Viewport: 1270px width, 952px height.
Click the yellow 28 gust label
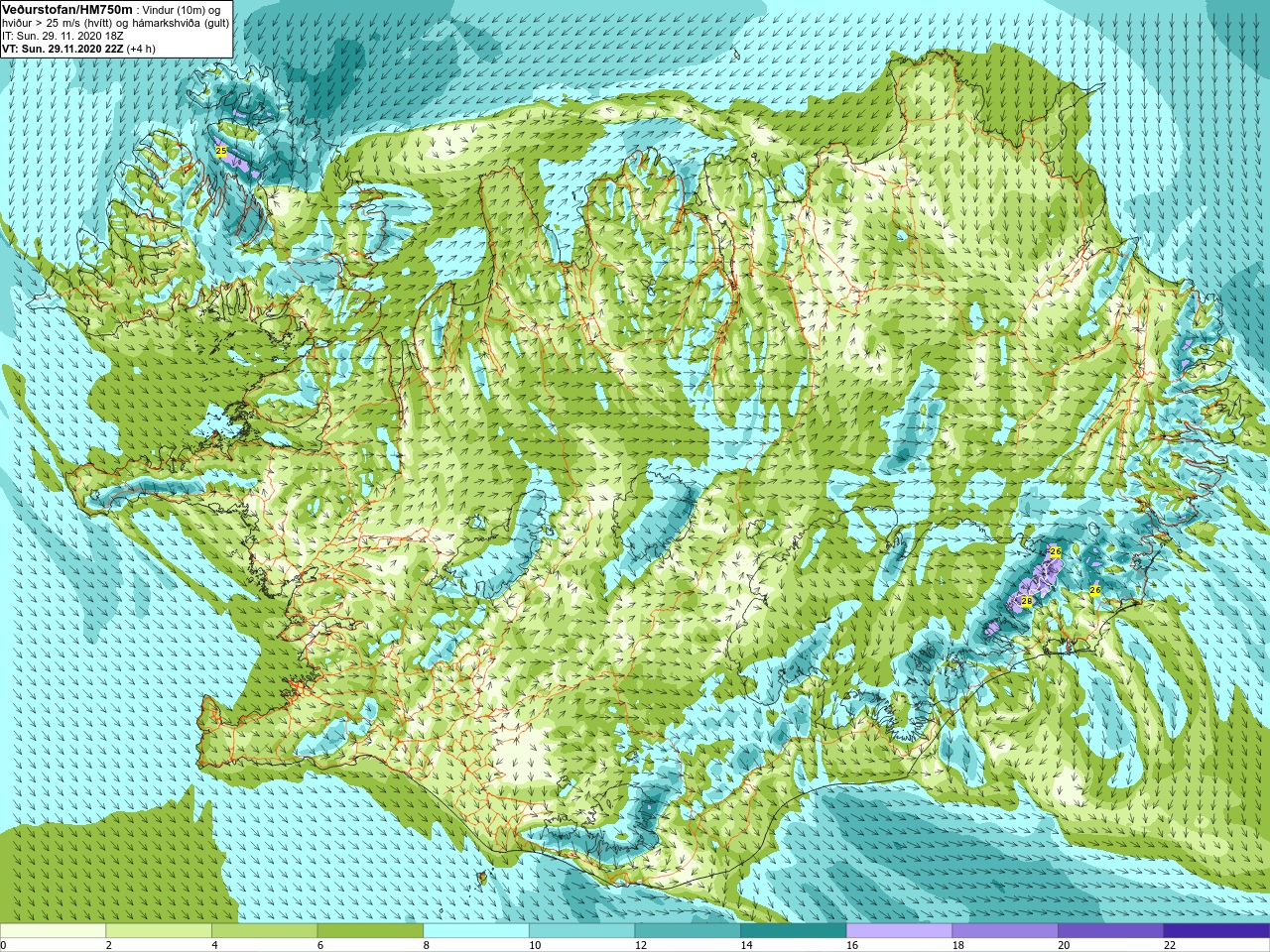coord(1026,601)
